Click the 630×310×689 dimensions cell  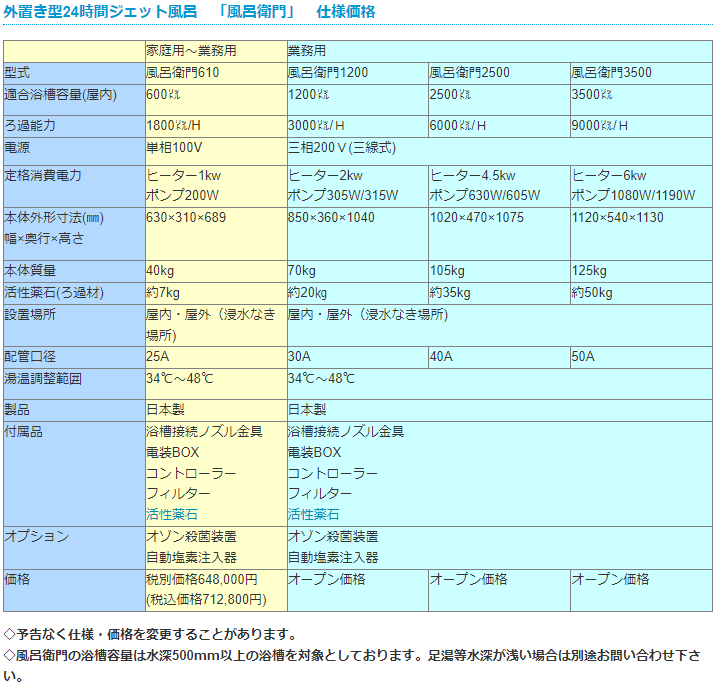coord(216,234)
